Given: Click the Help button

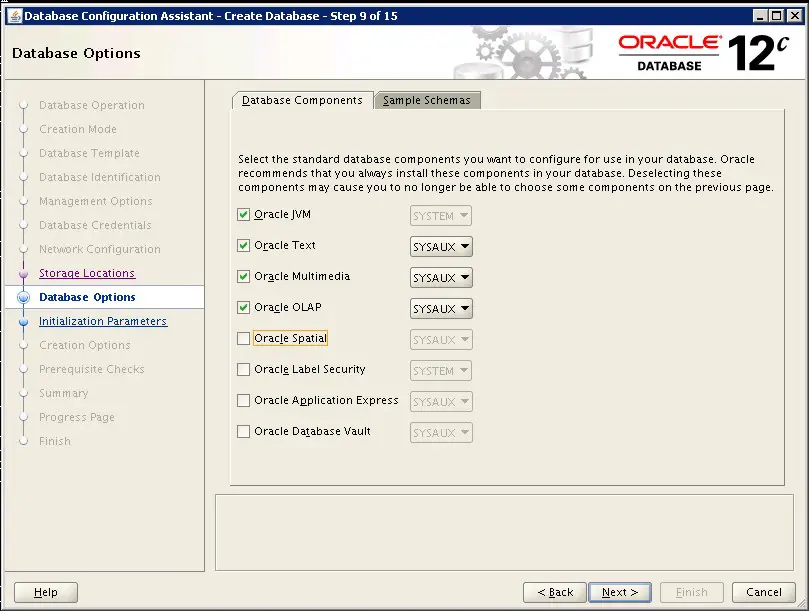Looking at the screenshot, I should click(x=46, y=592).
